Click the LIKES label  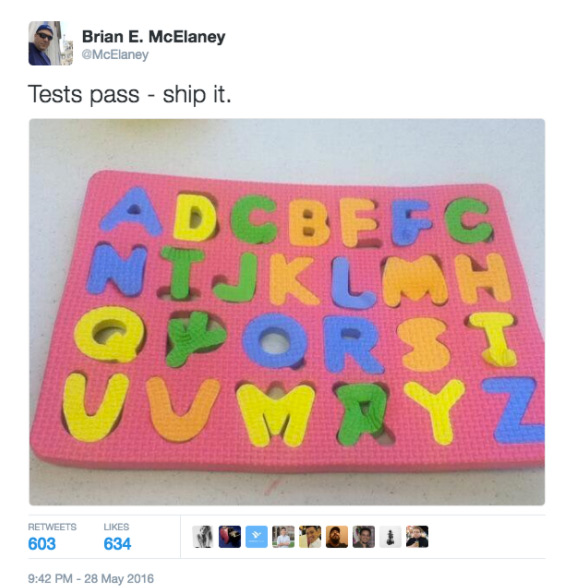(x=116, y=527)
